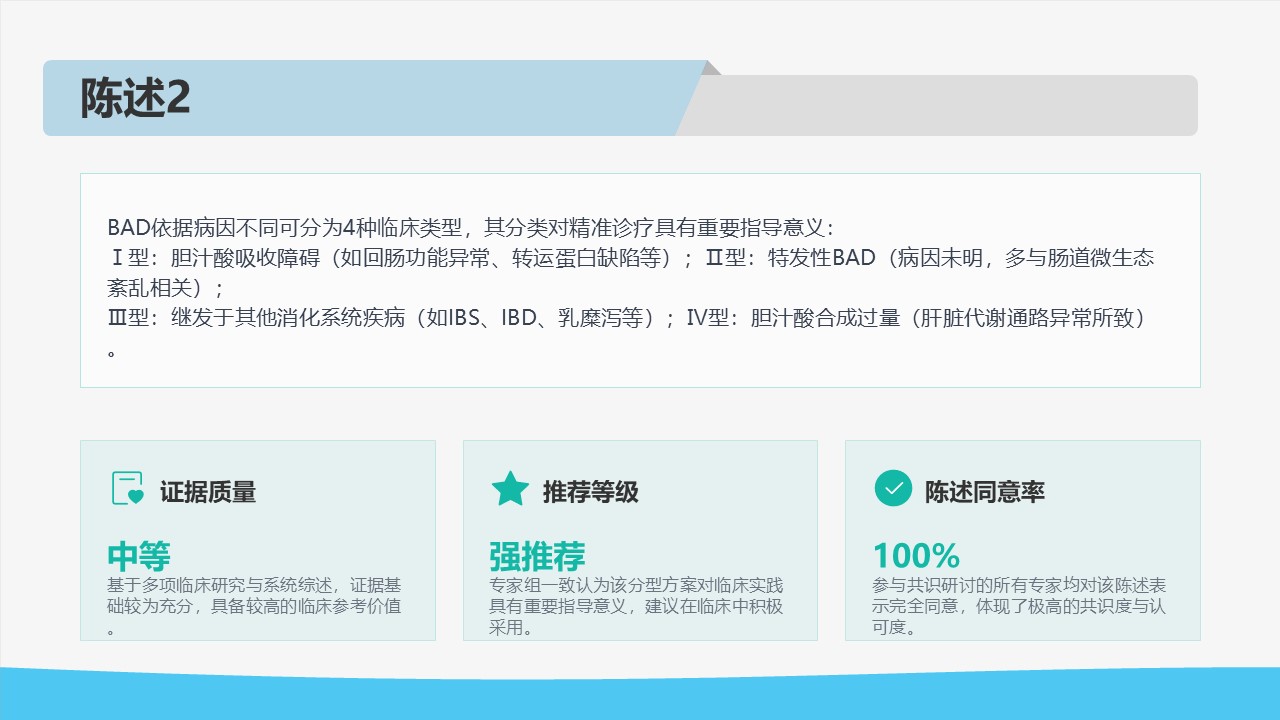Click the Ⅰ型 胆汁酸吸收障碍 text
This screenshot has width=1280, height=720.
pyautogui.click(x=400, y=257)
